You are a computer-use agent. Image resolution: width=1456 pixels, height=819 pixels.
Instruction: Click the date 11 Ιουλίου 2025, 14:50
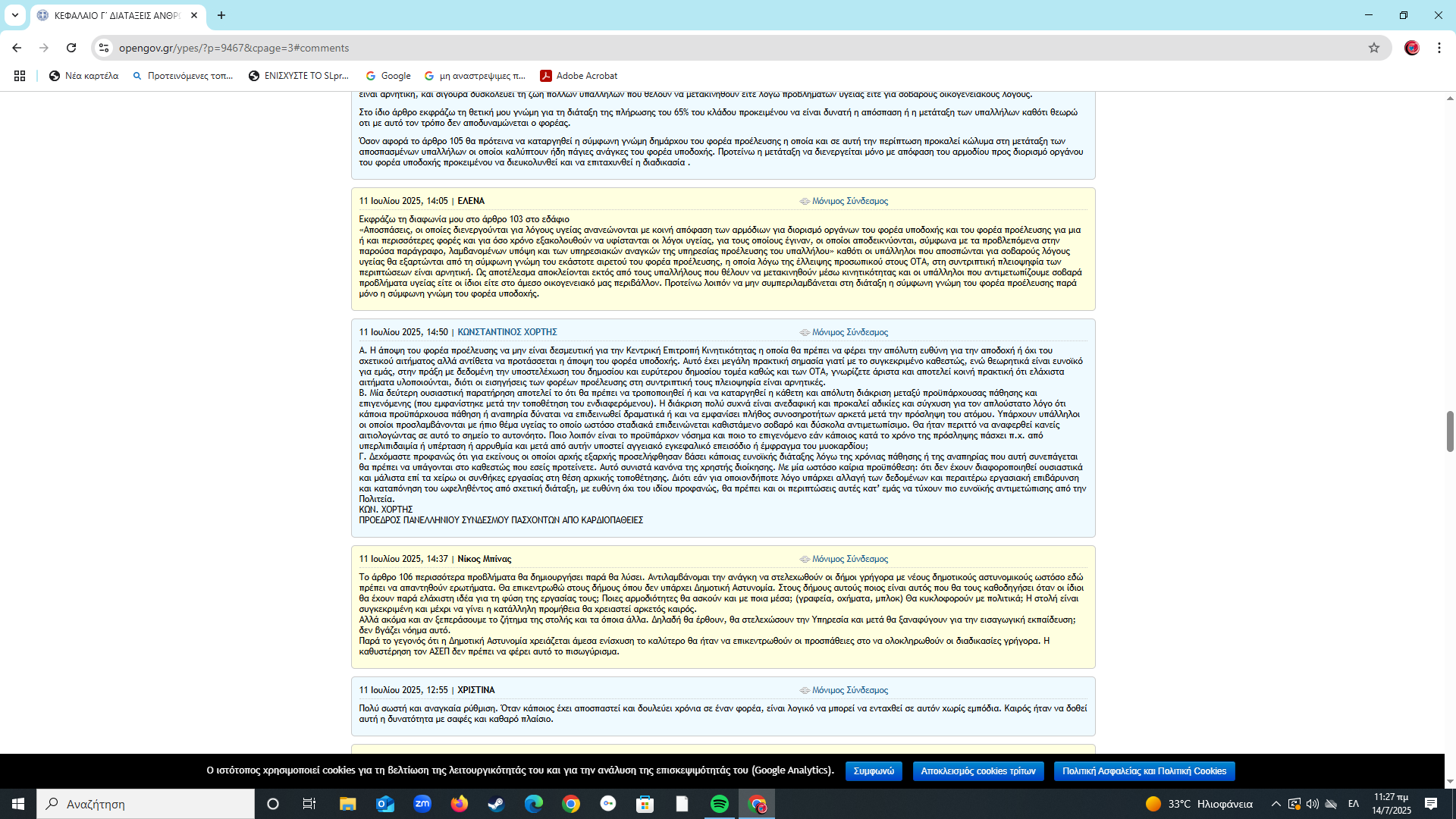click(x=403, y=332)
